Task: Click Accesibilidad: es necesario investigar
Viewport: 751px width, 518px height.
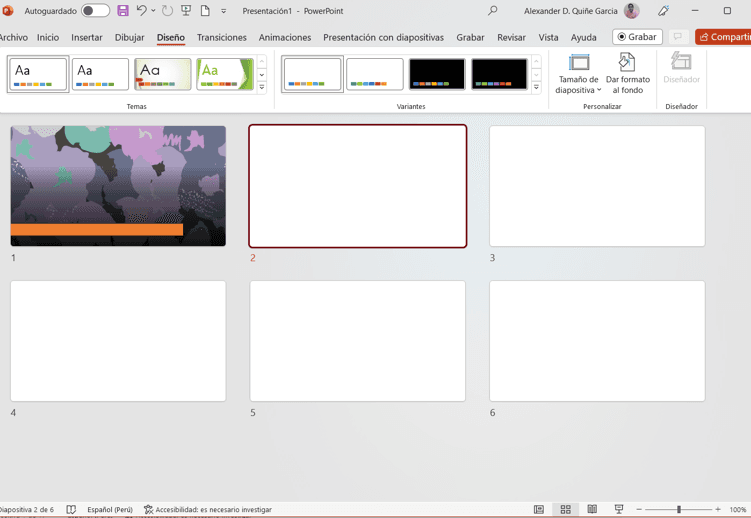Action: [x=208, y=509]
